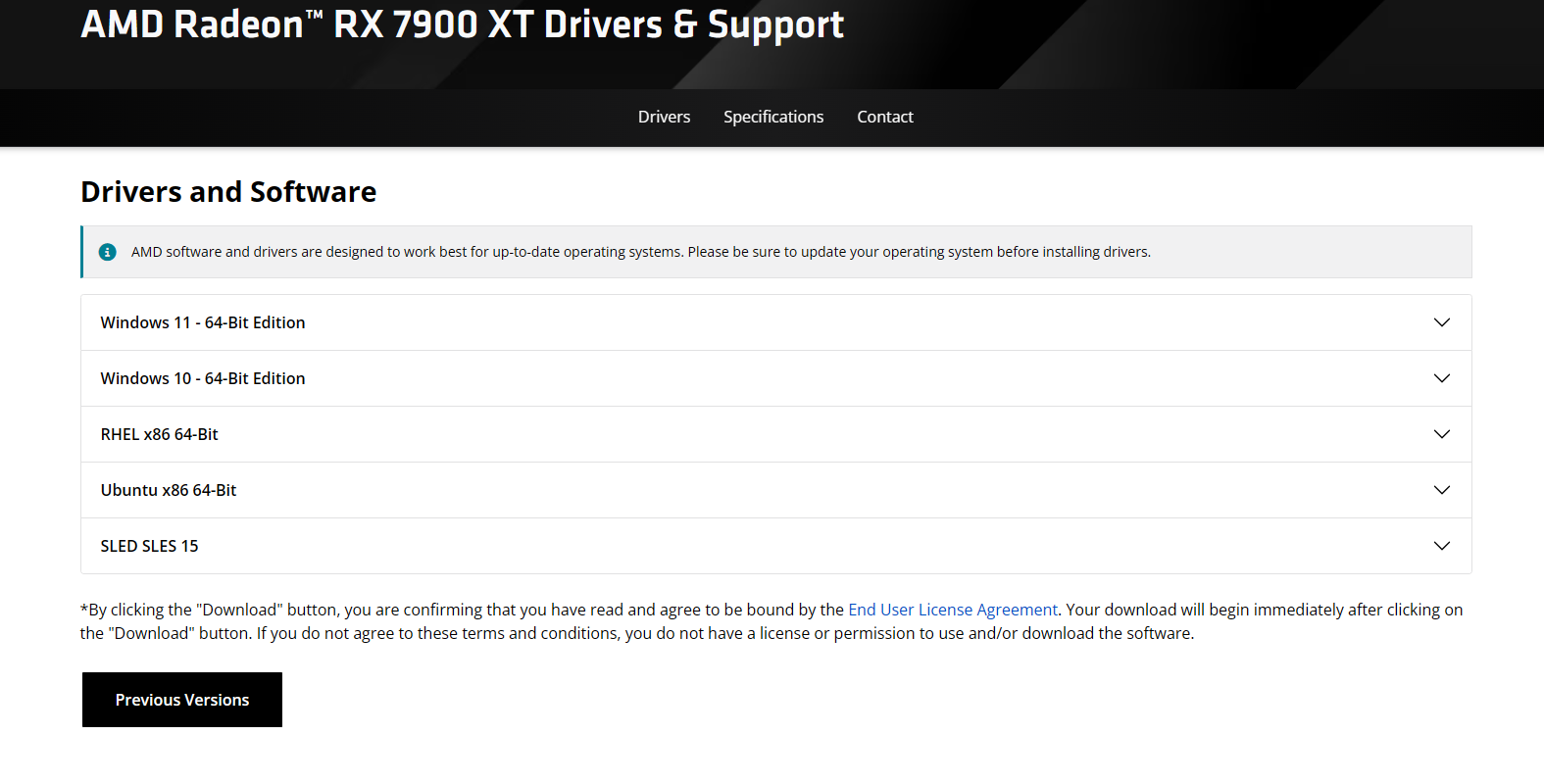Image resolution: width=1544 pixels, height=784 pixels.
Task: Open the RHEL x86 64-Bit driver list
Action: (160, 434)
